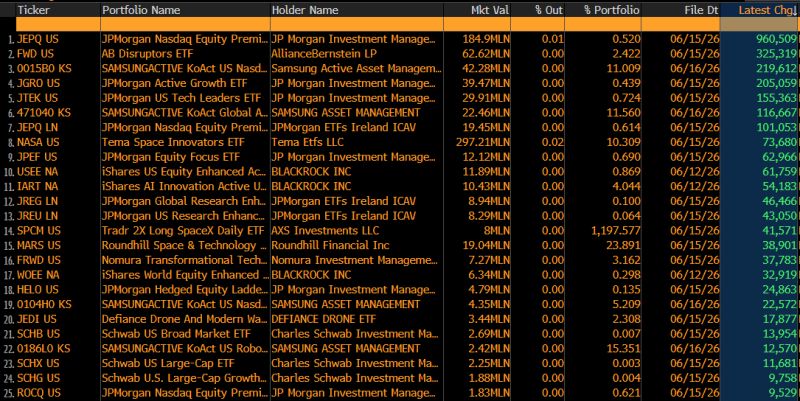Click latest change value 960,509

[777, 39]
